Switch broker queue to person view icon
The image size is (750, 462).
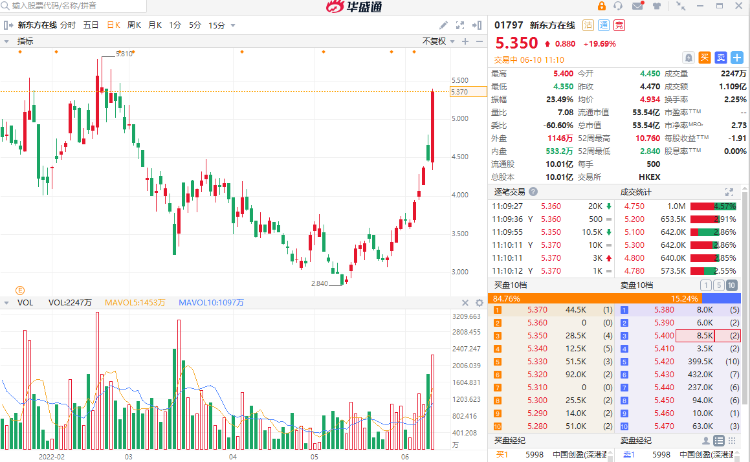pyautogui.click(x=706, y=440)
